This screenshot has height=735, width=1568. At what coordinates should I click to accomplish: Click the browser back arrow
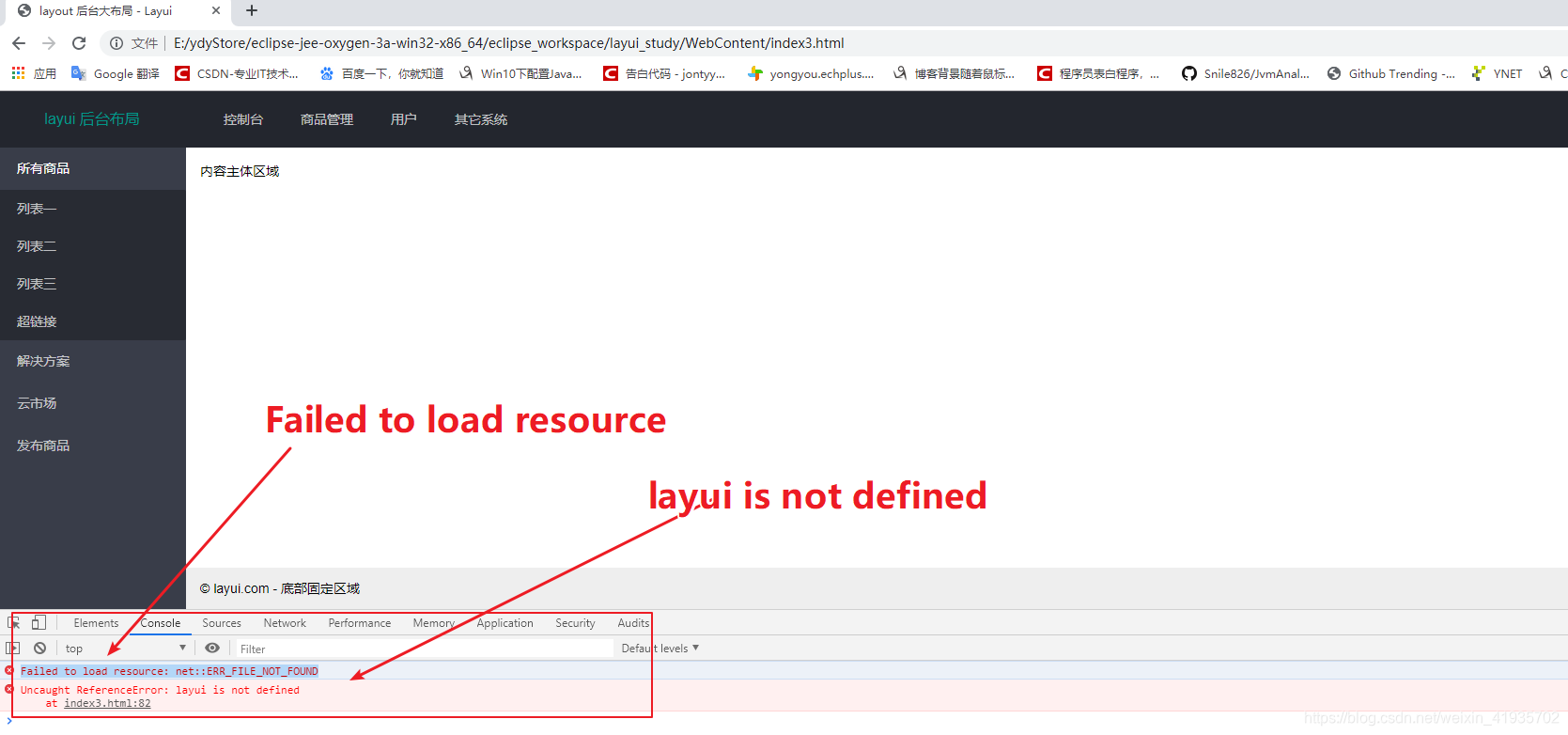(x=19, y=43)
